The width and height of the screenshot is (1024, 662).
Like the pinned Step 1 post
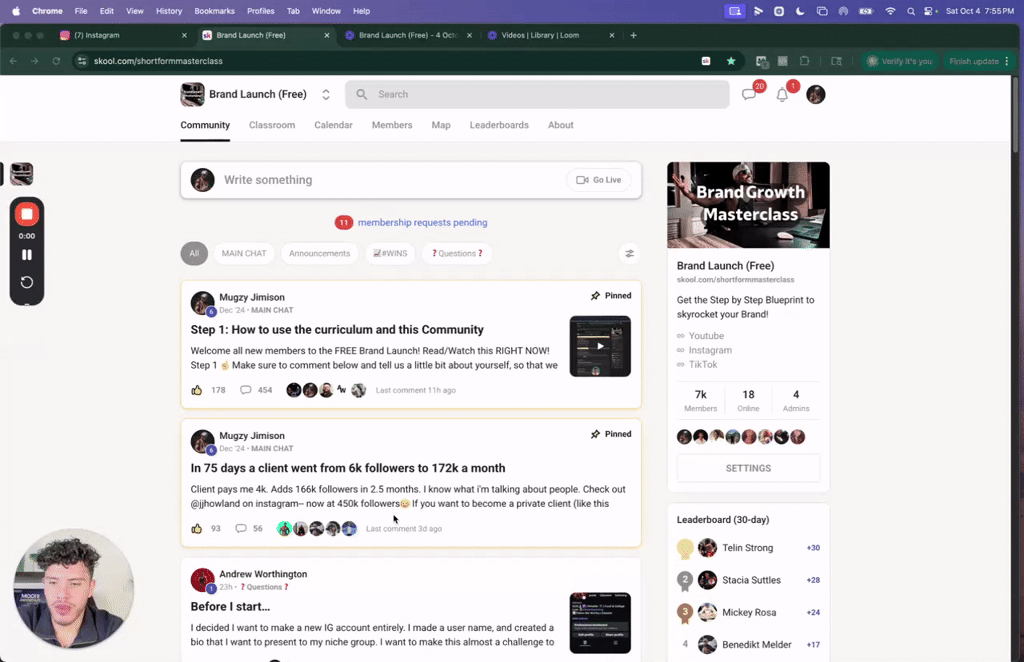[197, 390]
